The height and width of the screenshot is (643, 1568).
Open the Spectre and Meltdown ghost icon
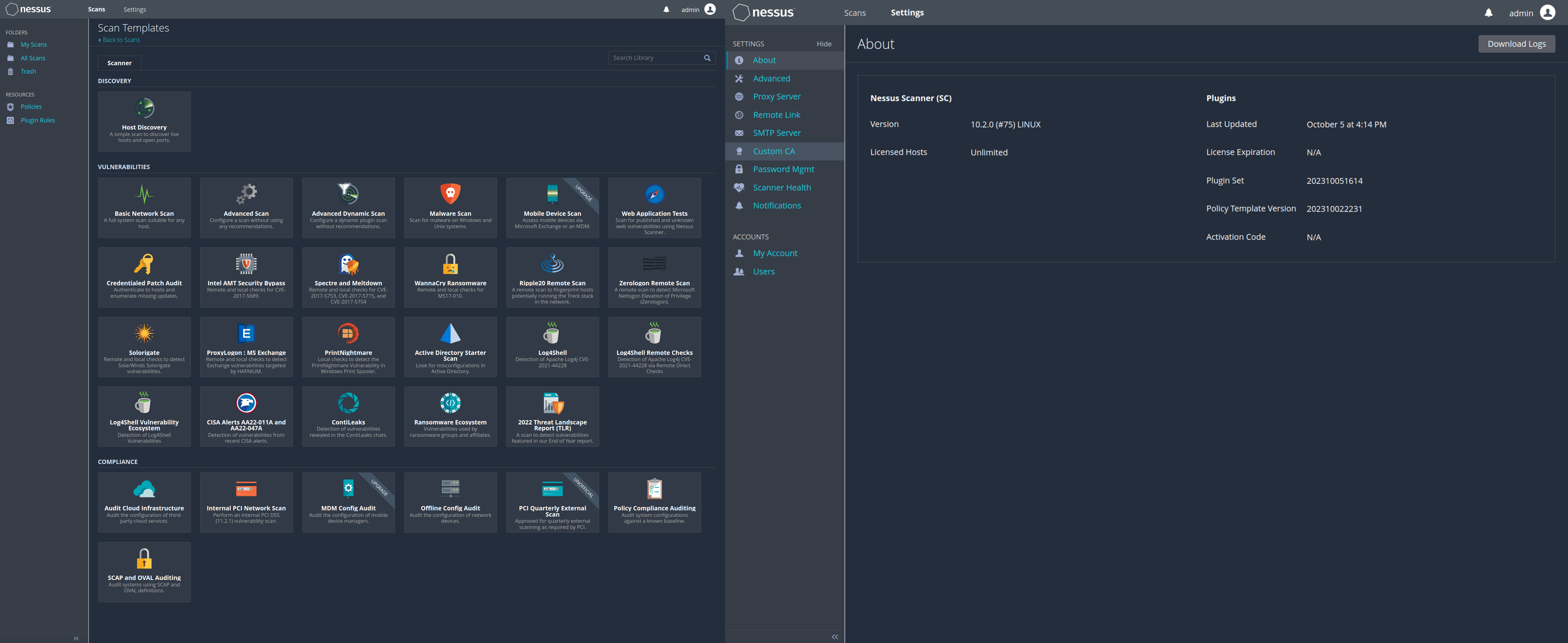348,263
